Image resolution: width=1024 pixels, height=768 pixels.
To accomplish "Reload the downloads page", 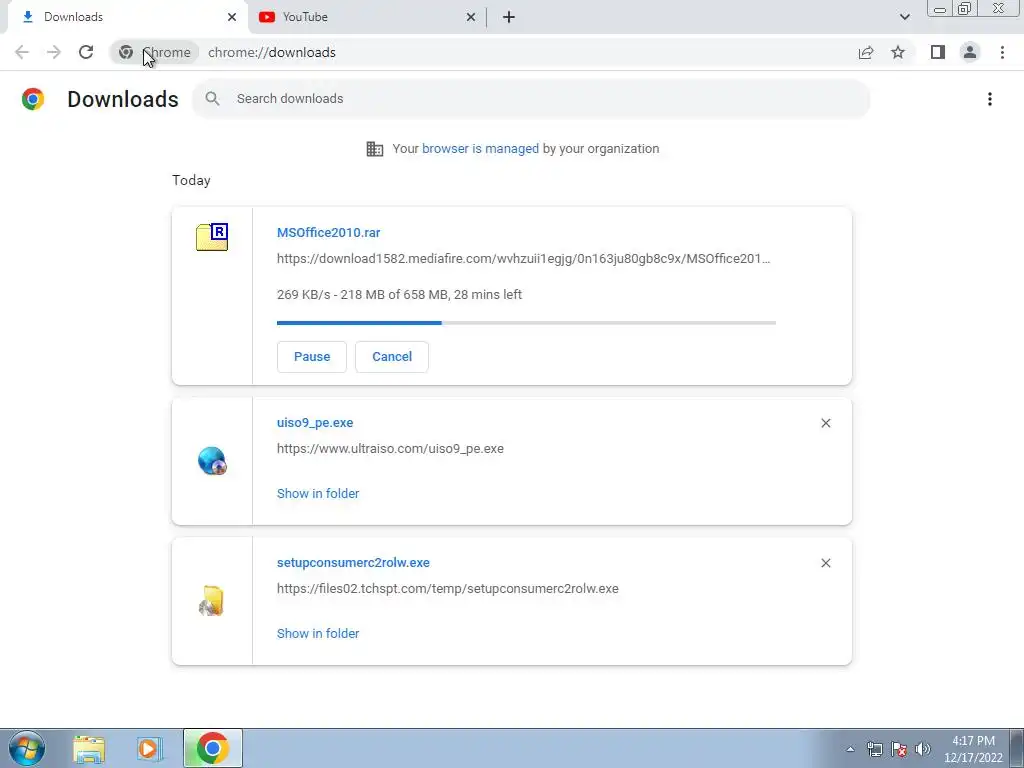I will coord(86,52).
